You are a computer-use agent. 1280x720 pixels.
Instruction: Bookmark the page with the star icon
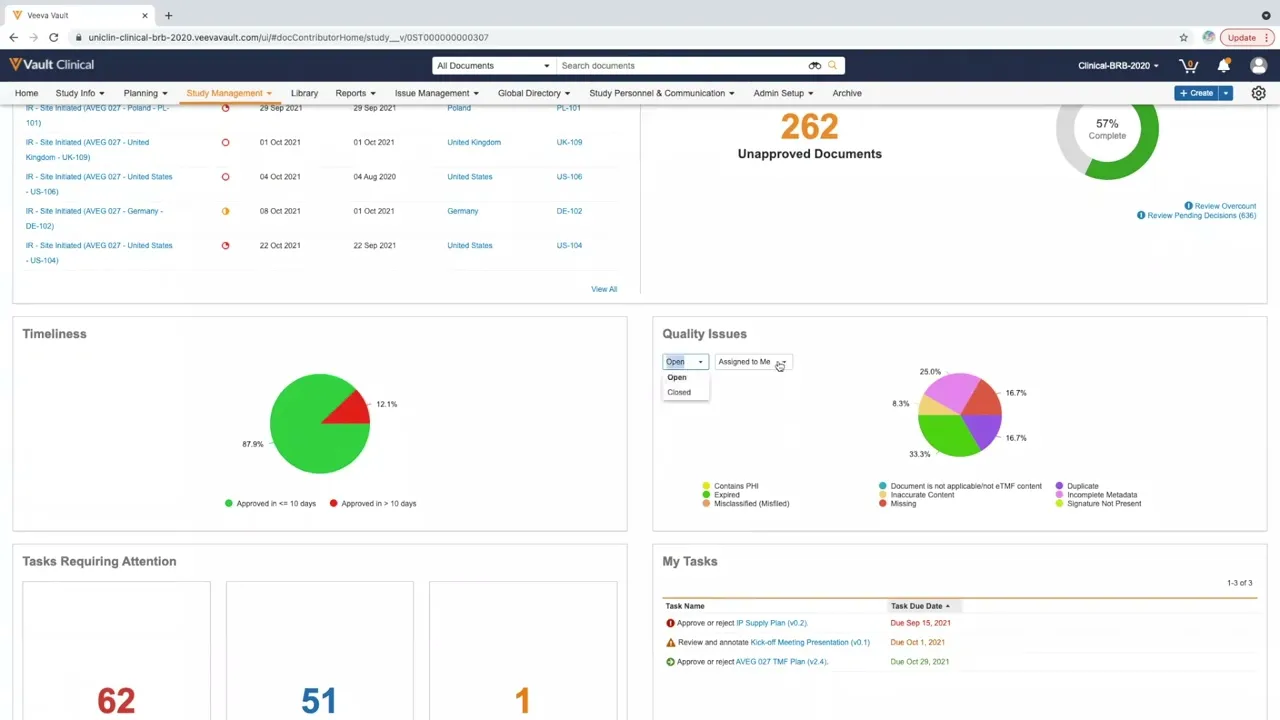click(x=1184, y=37)
